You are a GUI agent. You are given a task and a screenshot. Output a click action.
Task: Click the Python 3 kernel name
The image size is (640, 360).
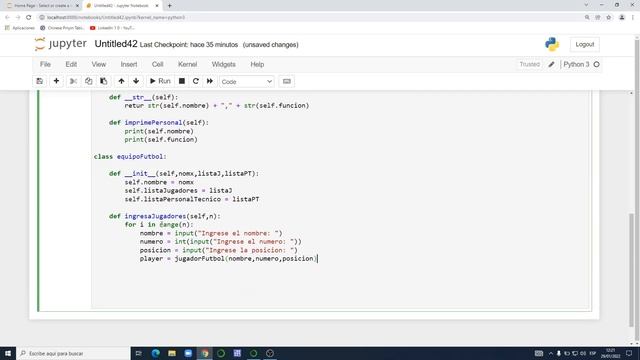576,64
